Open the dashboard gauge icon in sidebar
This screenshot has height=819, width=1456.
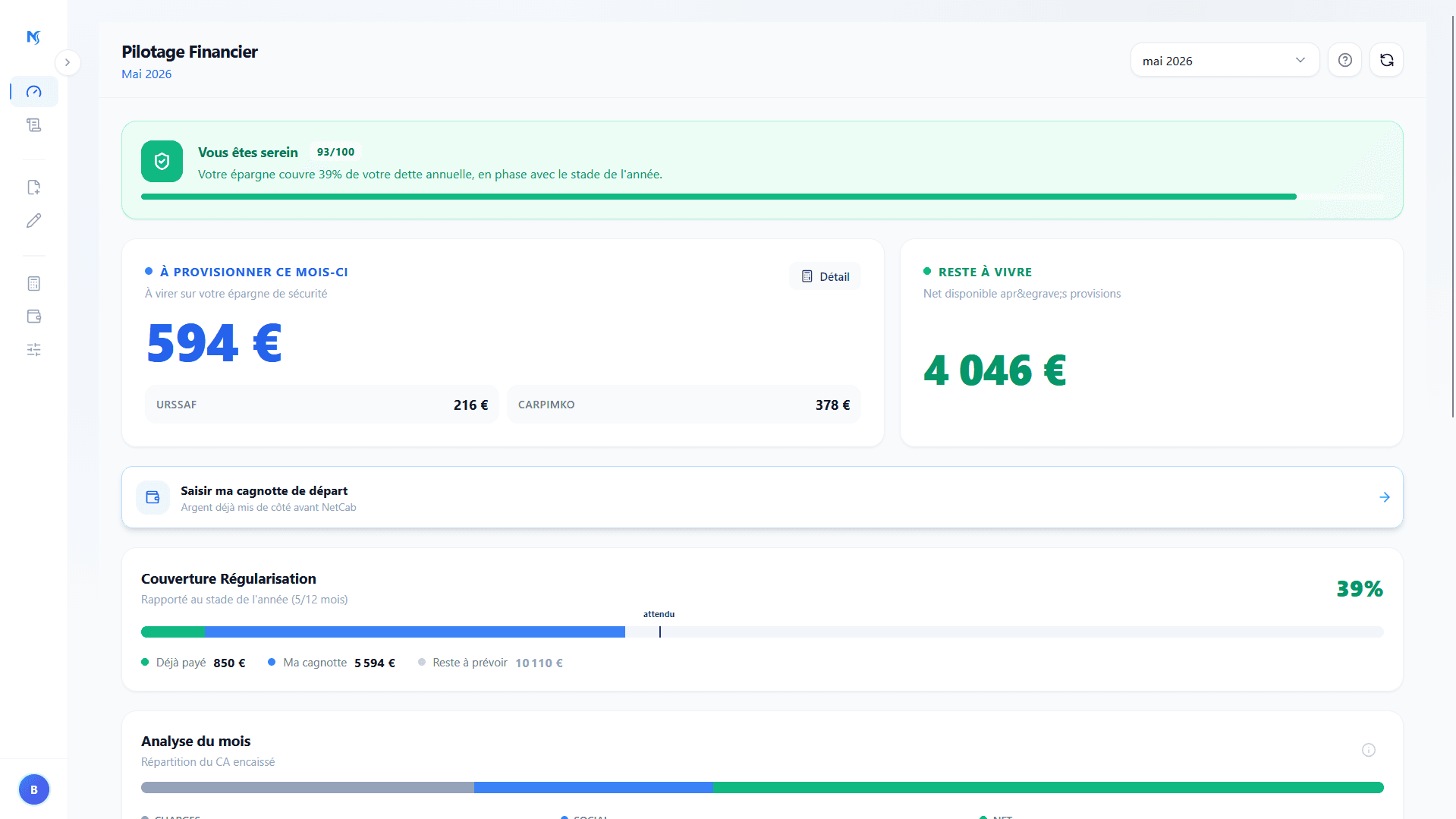click(x=33, y=92)
